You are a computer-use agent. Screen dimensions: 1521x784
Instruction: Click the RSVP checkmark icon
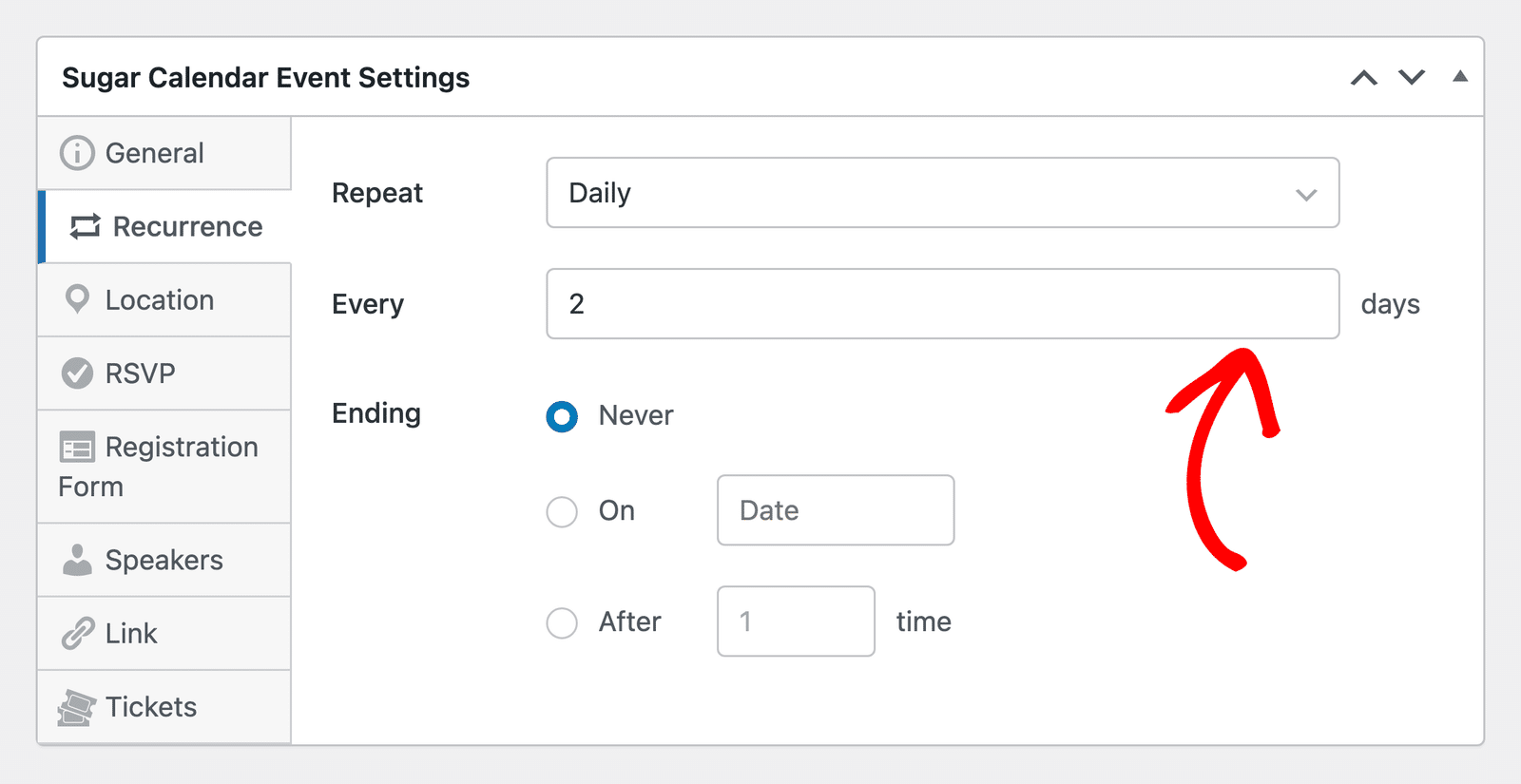[x=77, y=373]
